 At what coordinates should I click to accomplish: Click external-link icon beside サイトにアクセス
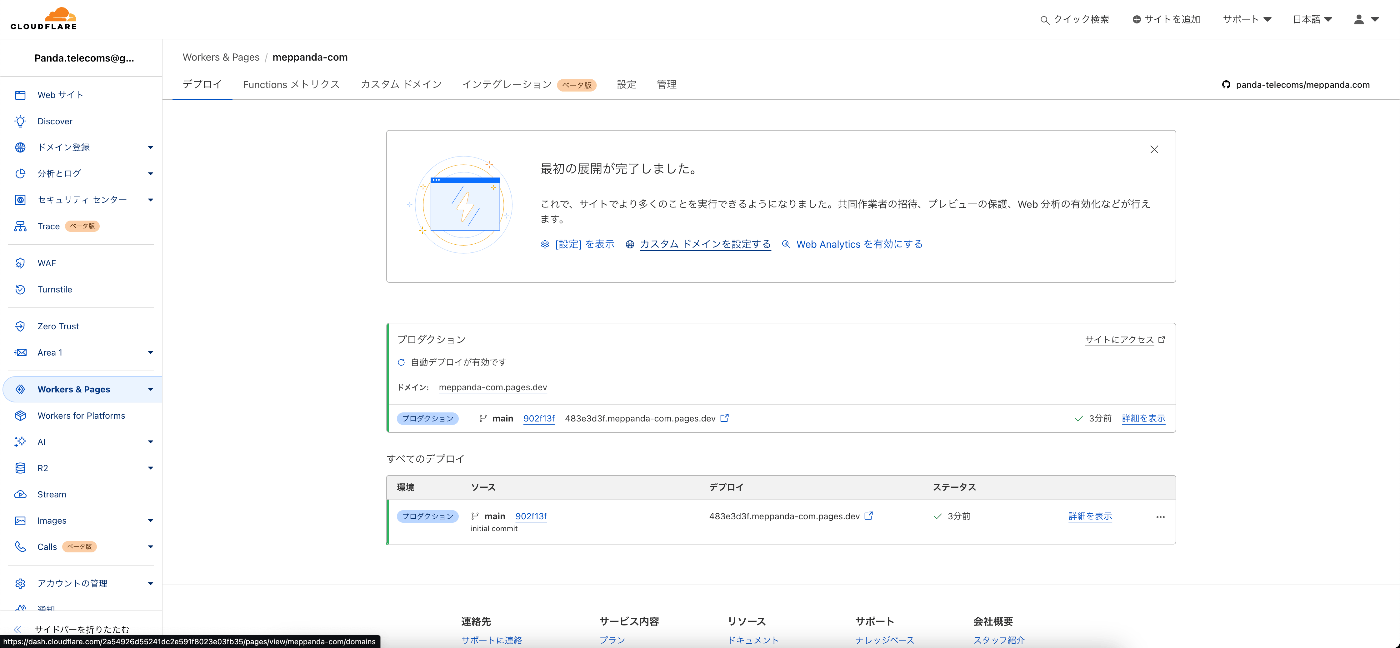coord(1162,340)
